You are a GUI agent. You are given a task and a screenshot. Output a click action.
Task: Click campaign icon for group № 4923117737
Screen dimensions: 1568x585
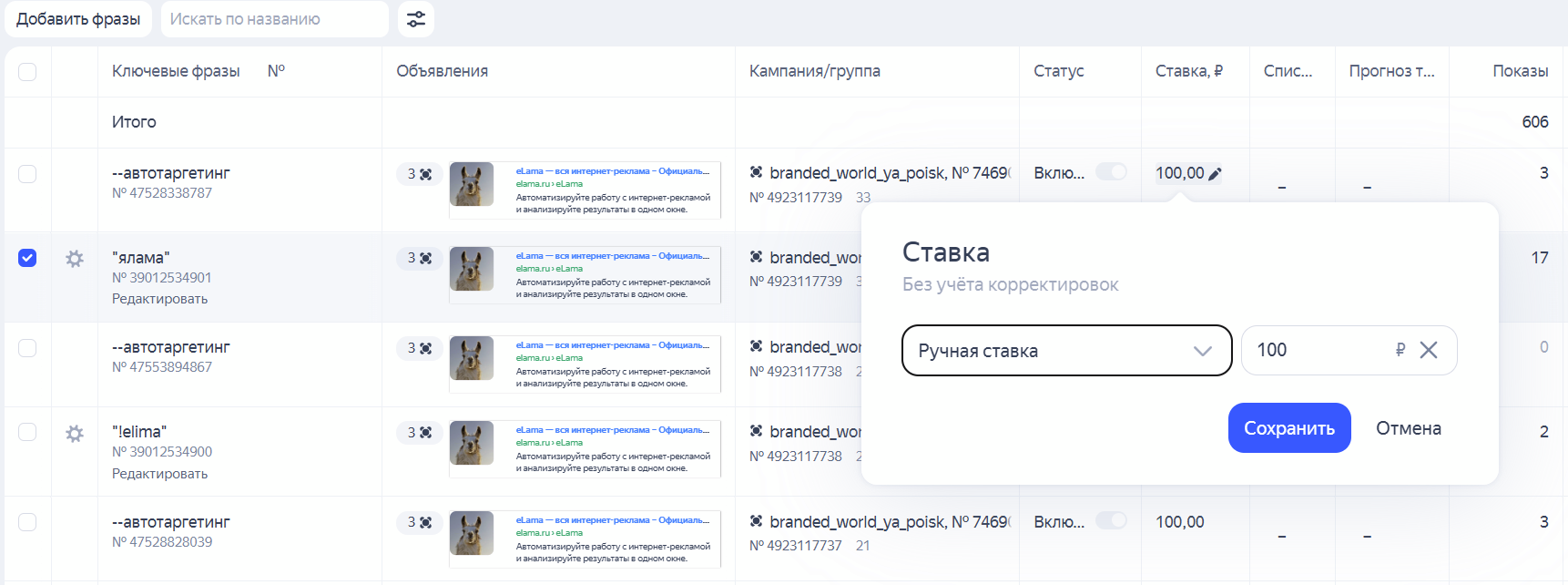pos(756,521)
